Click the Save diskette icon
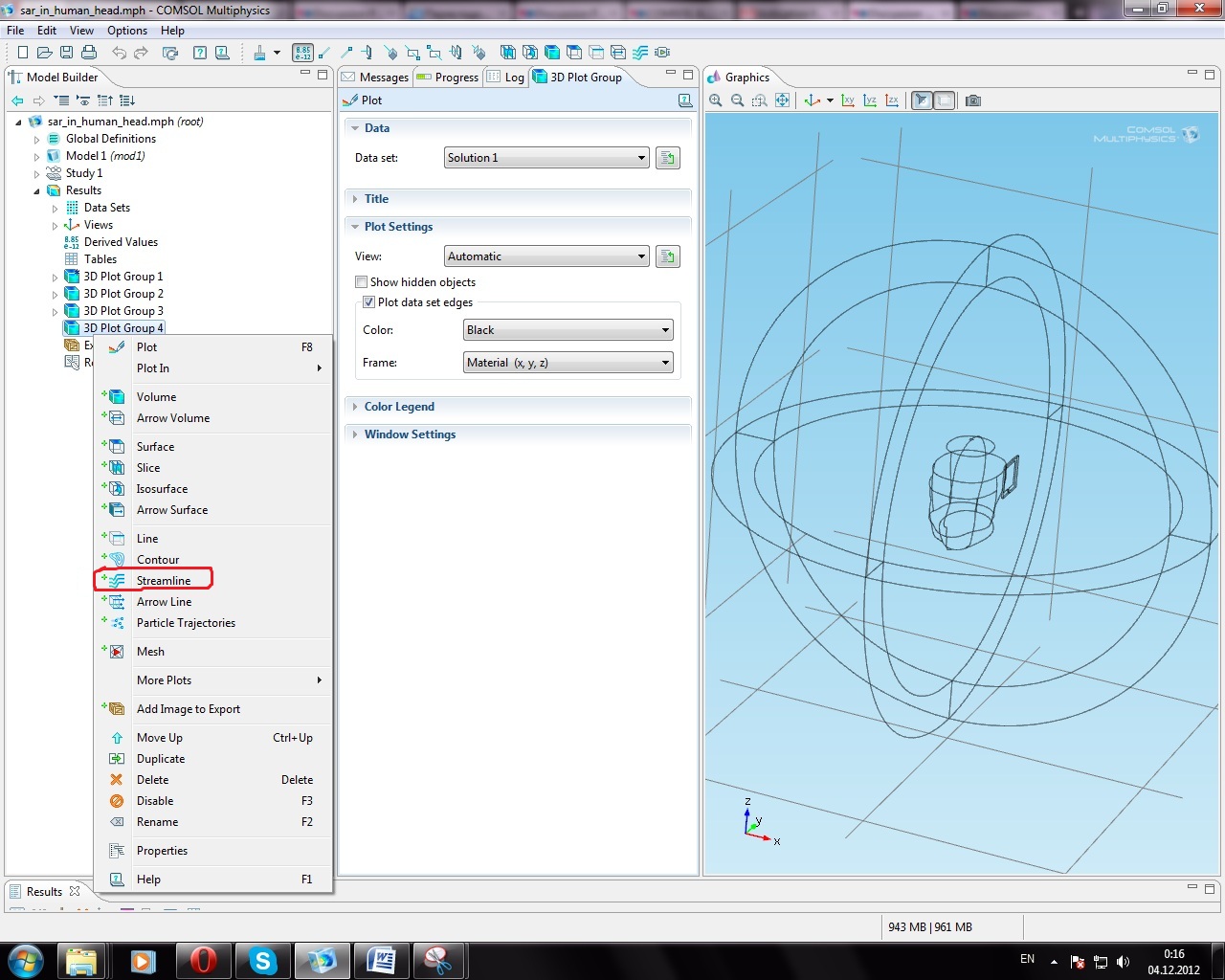 pyautogui.click(x=66, y=53)
